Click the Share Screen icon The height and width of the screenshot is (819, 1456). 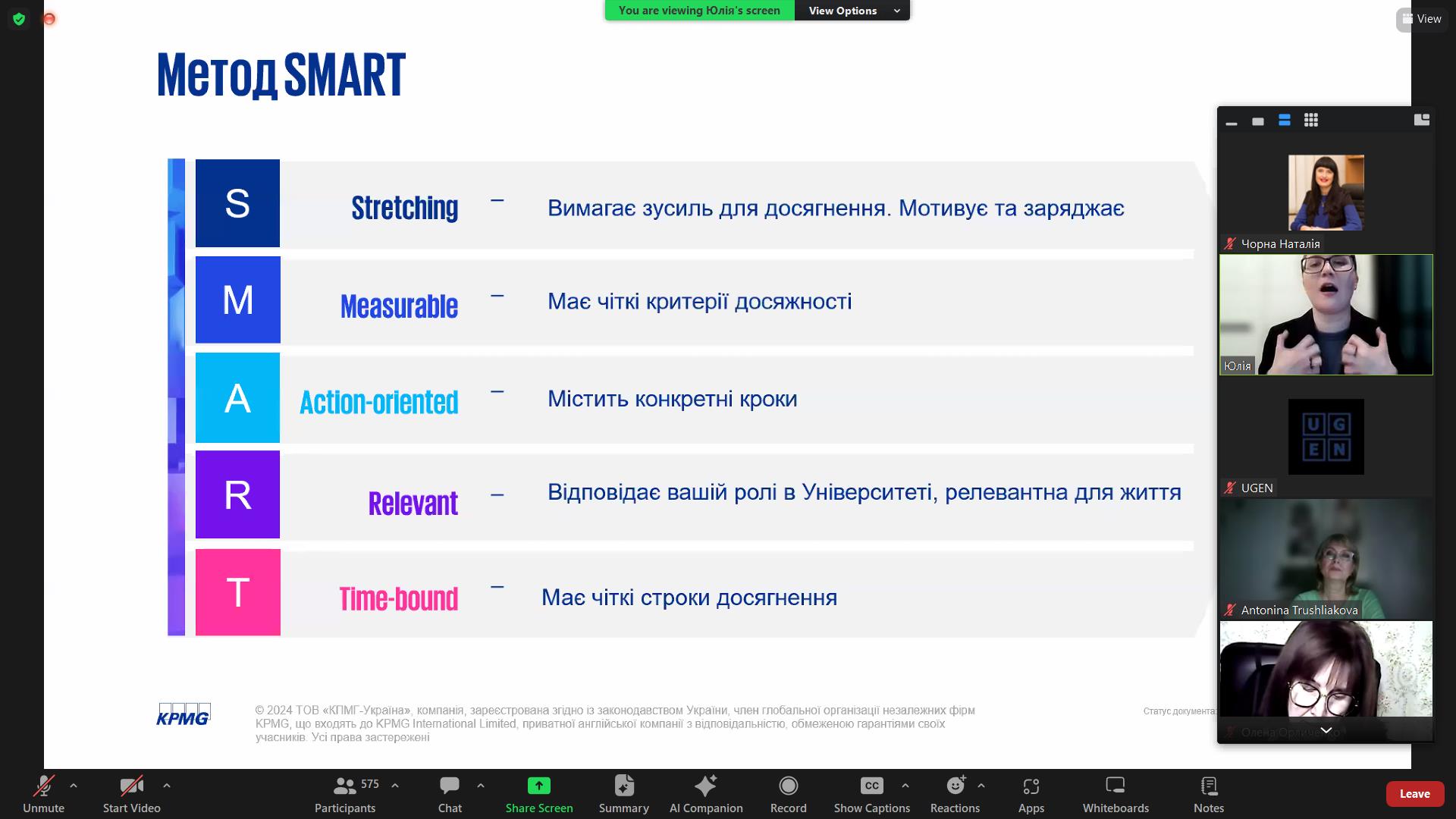tap(538, 786)
